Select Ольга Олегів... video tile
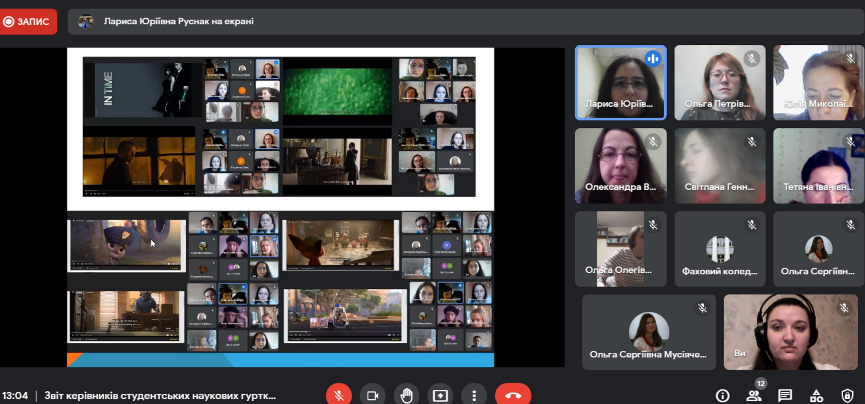The image size is (865, 404). click(621, 249)
